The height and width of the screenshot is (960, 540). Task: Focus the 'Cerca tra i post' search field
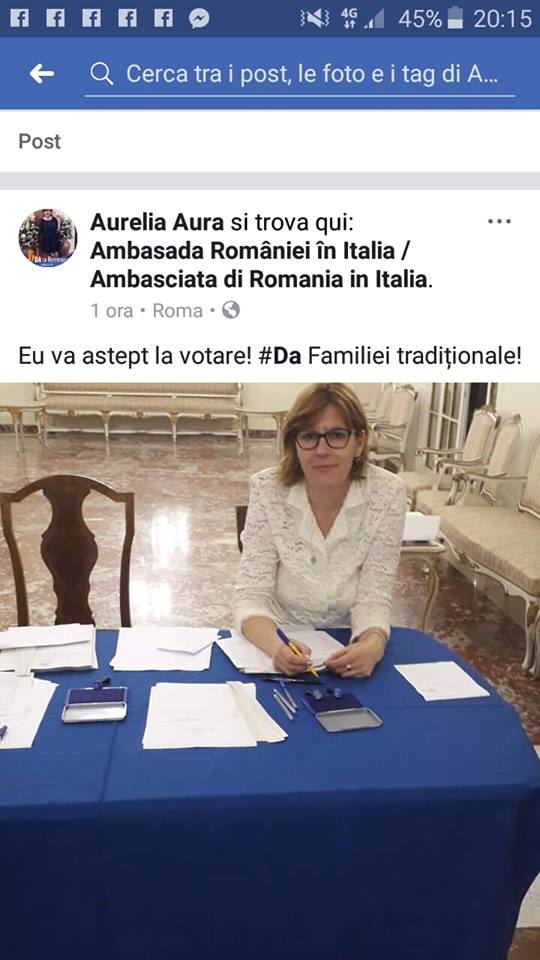pyautogui.click(x=299, y=75)
